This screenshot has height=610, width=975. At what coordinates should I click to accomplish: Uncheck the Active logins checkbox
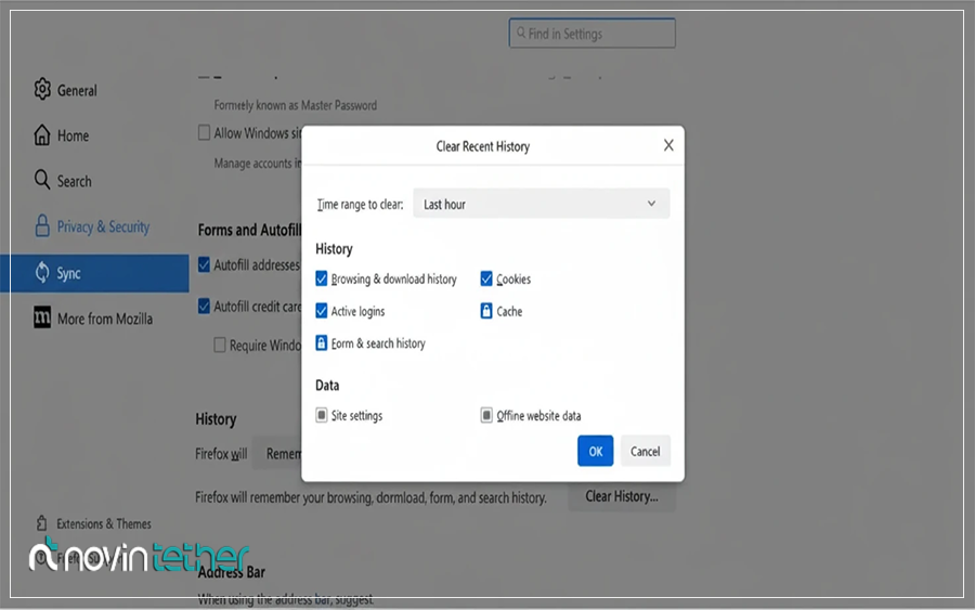coord(321,310)
